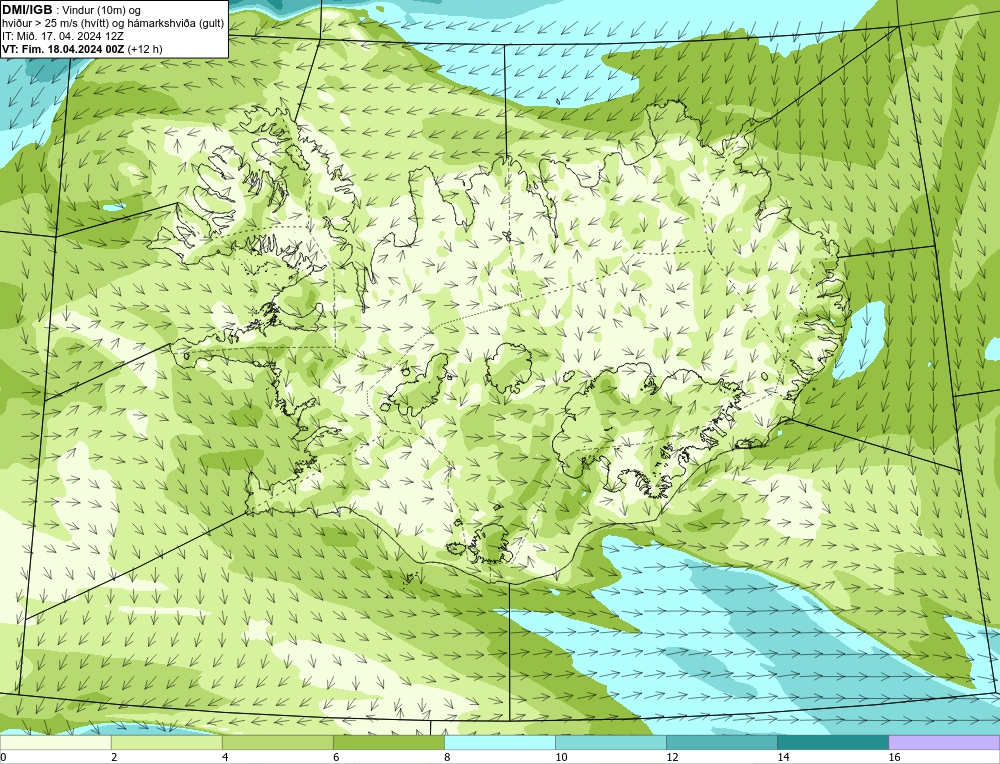
Task: Click the 'hviður > 25 m/s' description line
Action: (x=113, y=24)
